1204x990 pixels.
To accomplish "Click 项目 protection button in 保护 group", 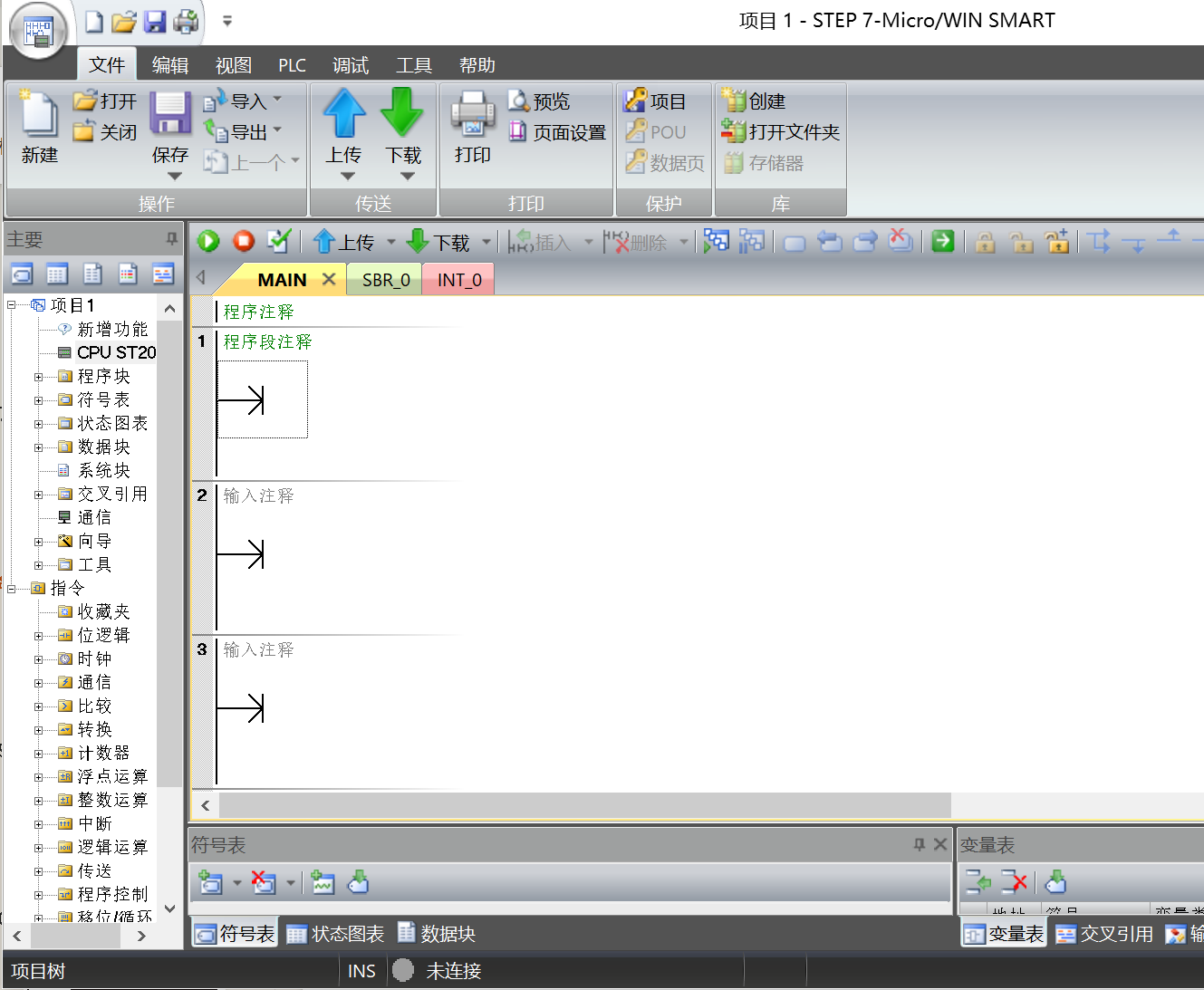I will [x=655, y=101].
